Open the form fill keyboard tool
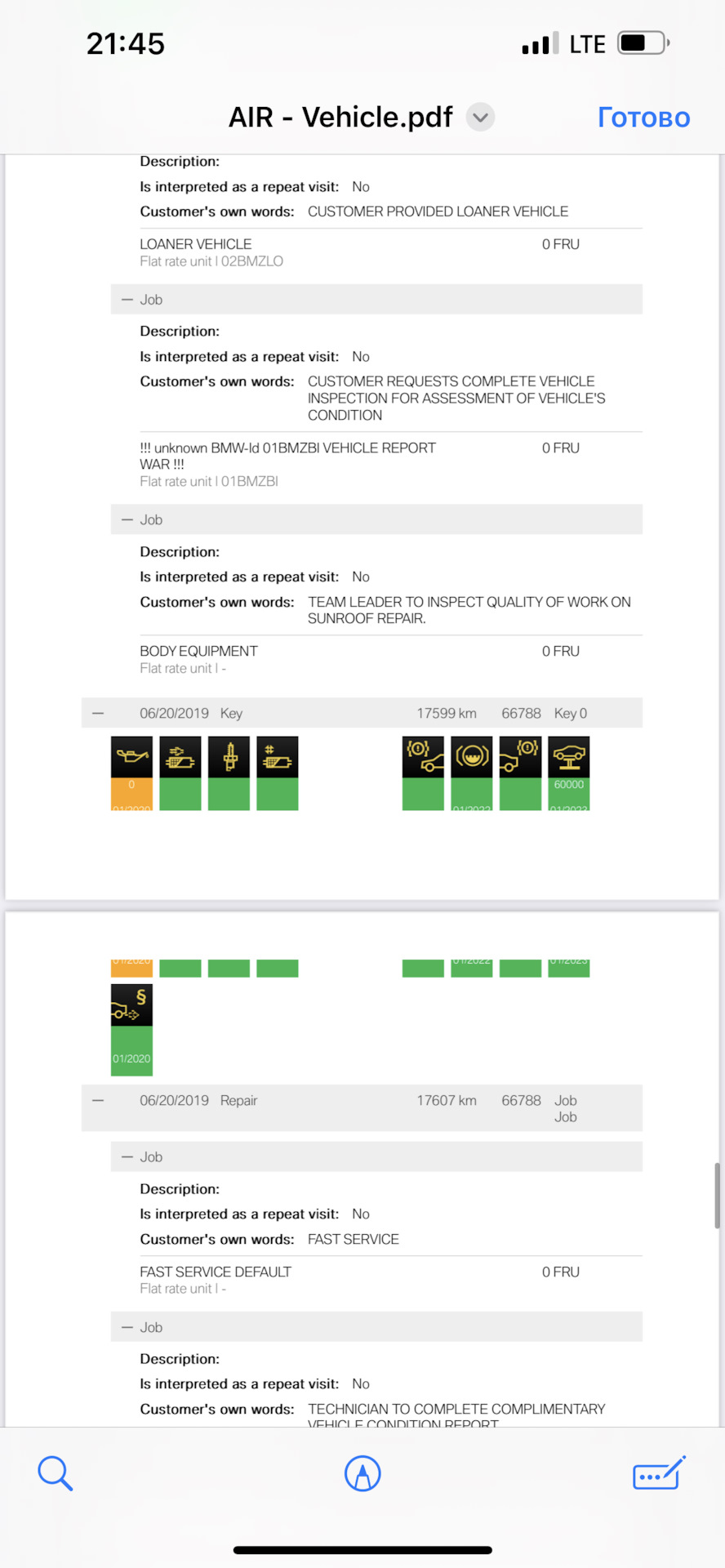725x1568 pixels. [659, 1473]
